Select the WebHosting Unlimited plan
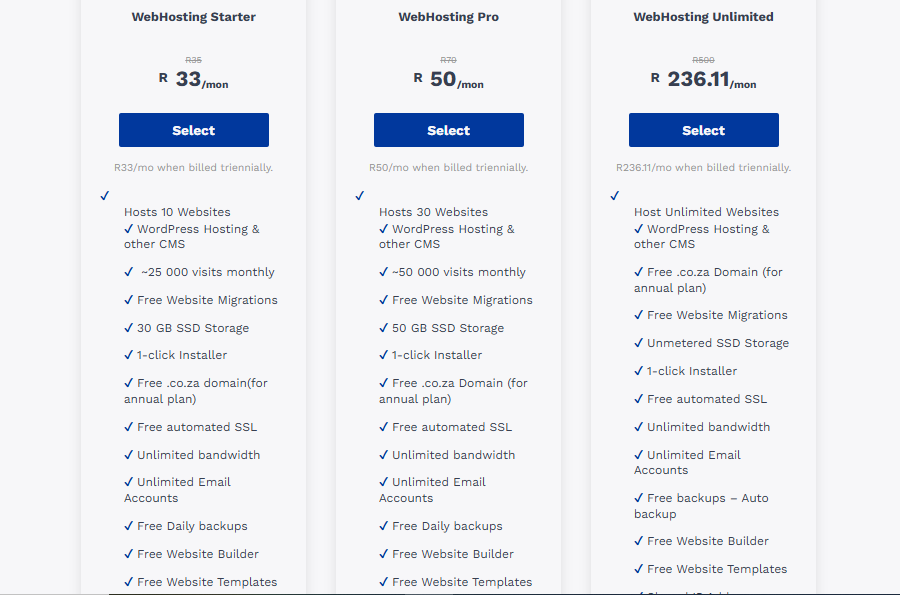The height and width of the screenshot is (595, 900). point(703,130)
